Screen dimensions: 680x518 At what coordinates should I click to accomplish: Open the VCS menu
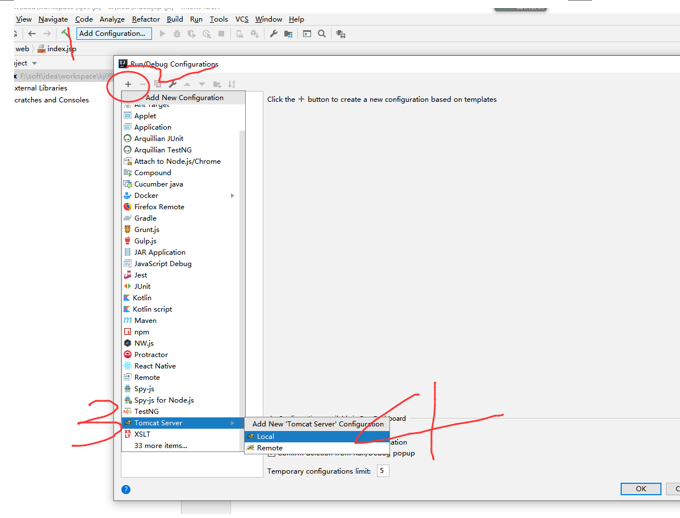tap(242, 19)
